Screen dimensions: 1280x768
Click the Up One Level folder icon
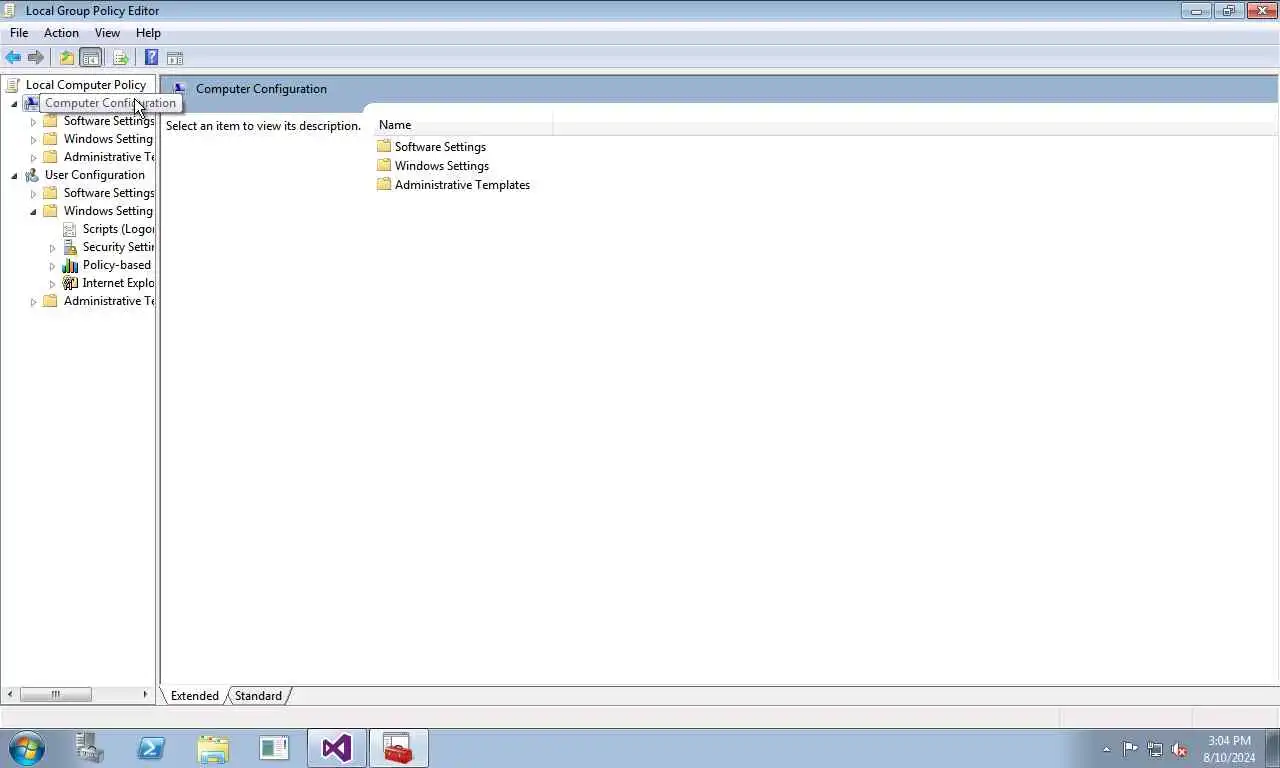coord(67,58)
